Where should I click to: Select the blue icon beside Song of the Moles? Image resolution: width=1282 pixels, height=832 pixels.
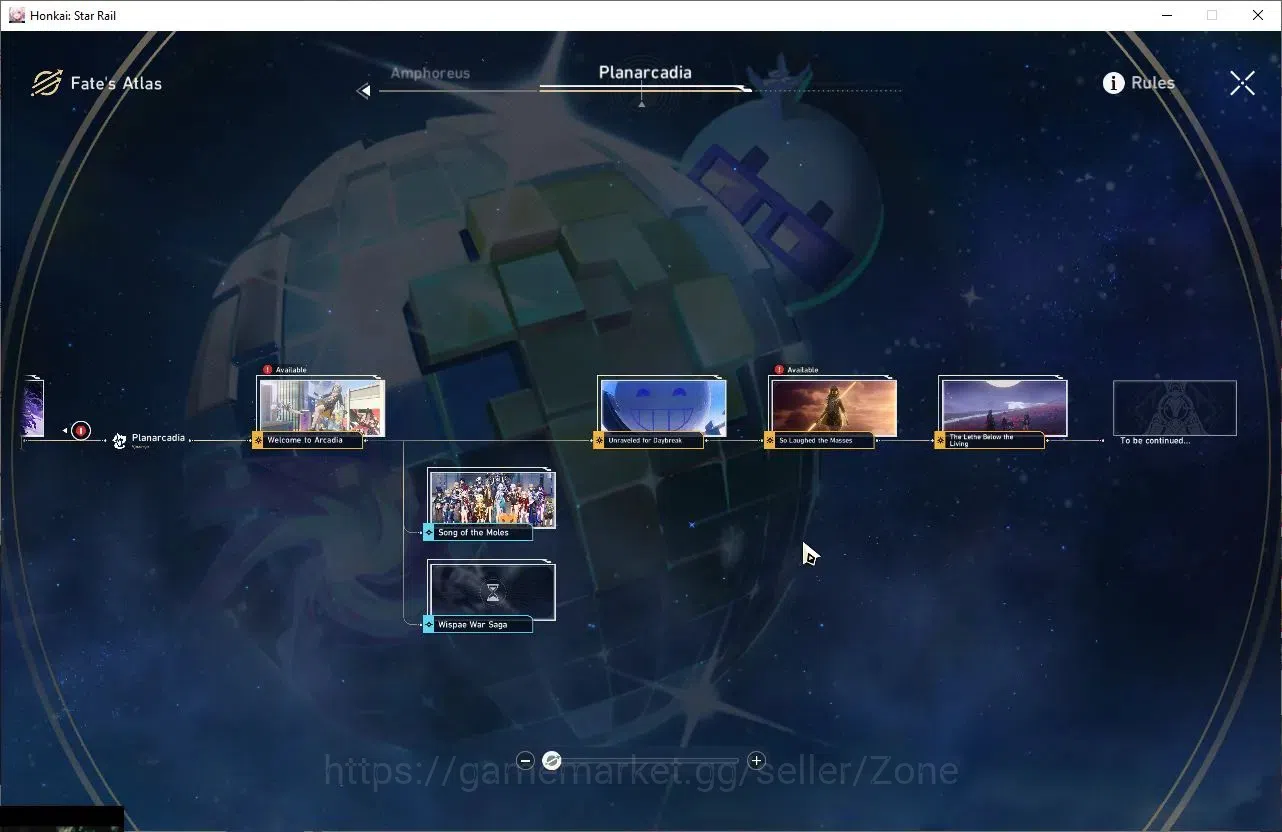[x=429, y=533]
